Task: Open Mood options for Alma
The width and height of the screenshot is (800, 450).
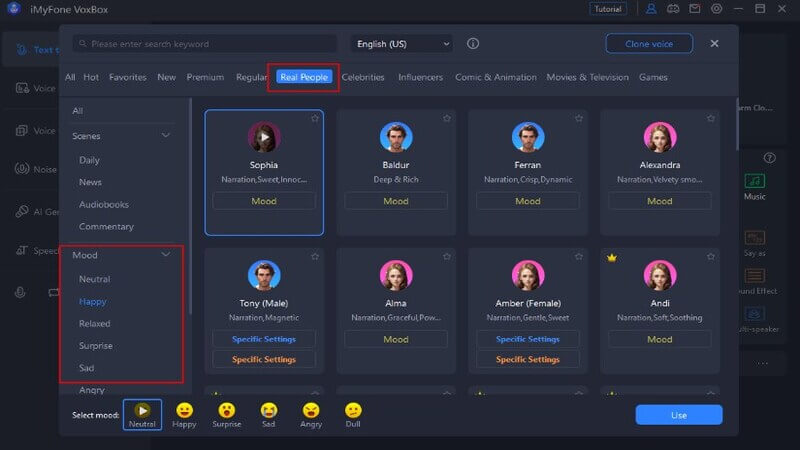Action: [396, 339]
